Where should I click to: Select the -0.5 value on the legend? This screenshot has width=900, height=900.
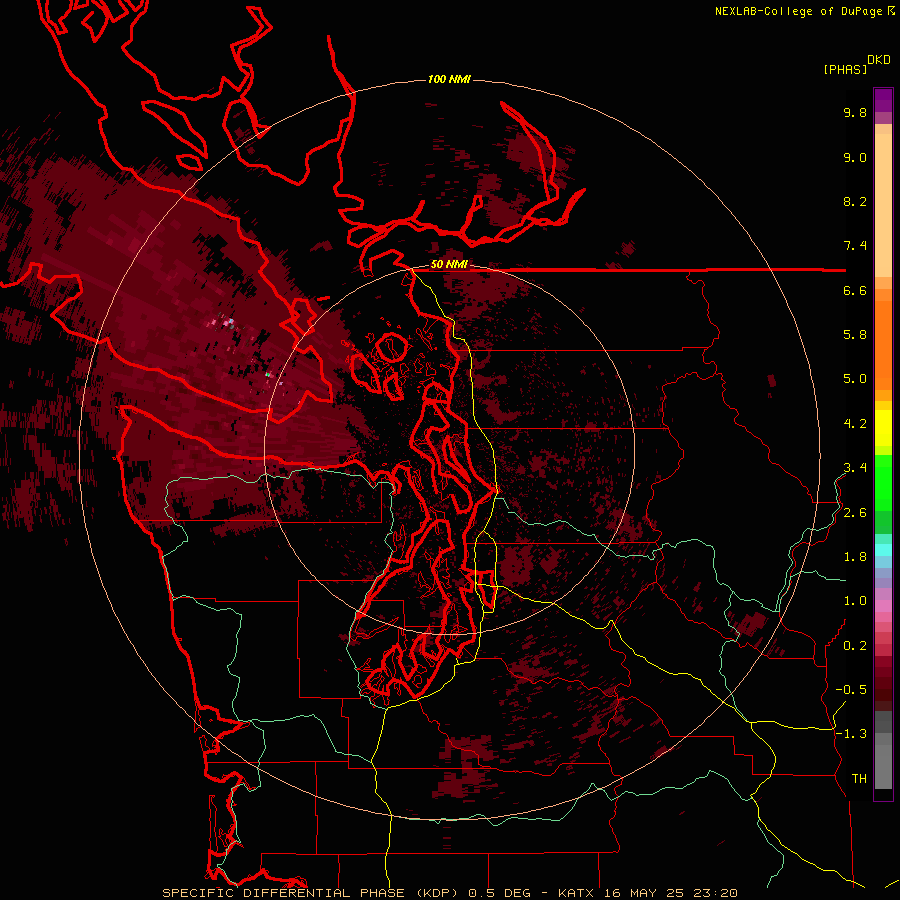(x=851, y=690)
